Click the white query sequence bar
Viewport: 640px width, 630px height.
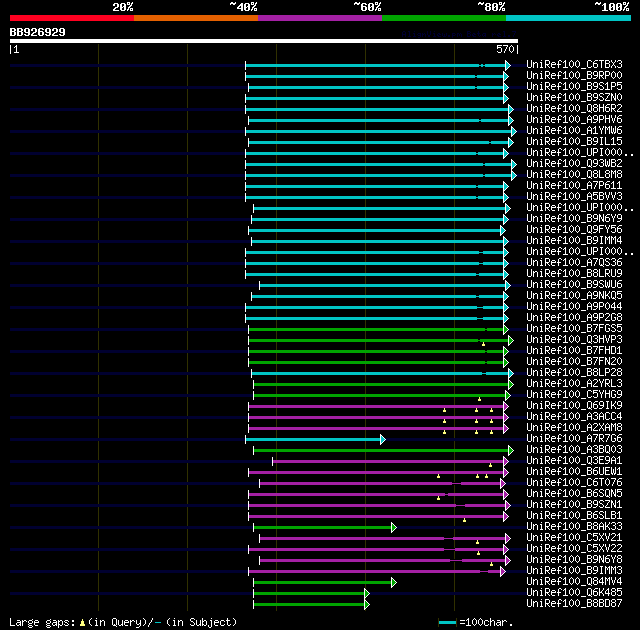[264, 41]
